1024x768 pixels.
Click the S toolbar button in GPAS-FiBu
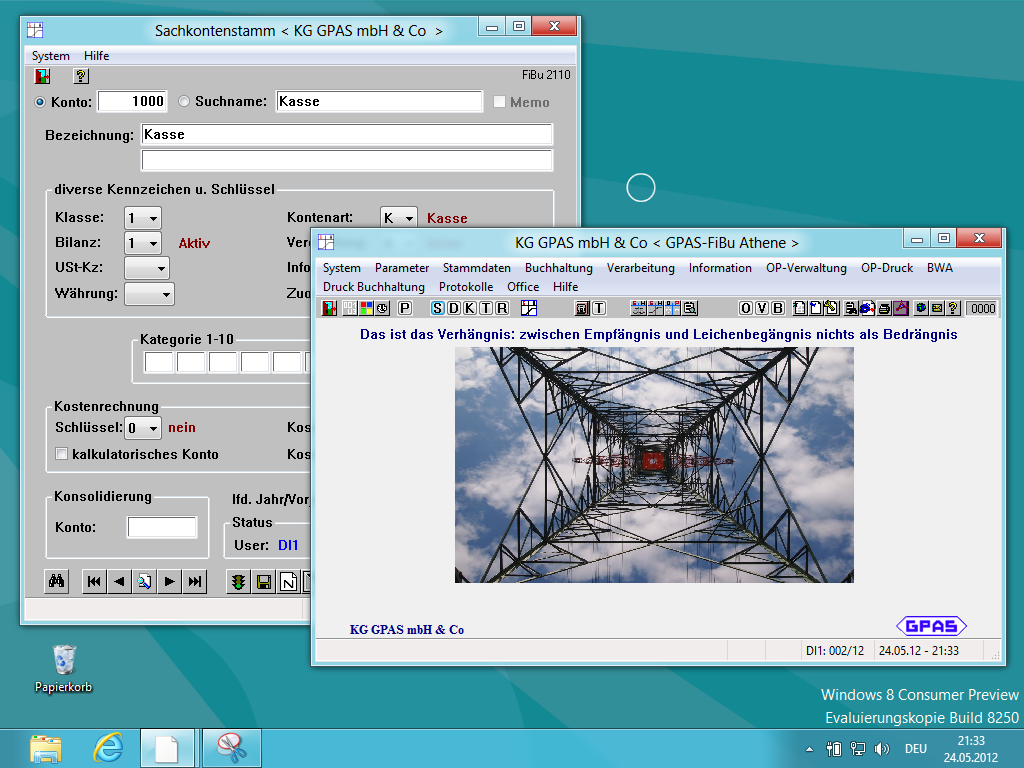point(438,308)
